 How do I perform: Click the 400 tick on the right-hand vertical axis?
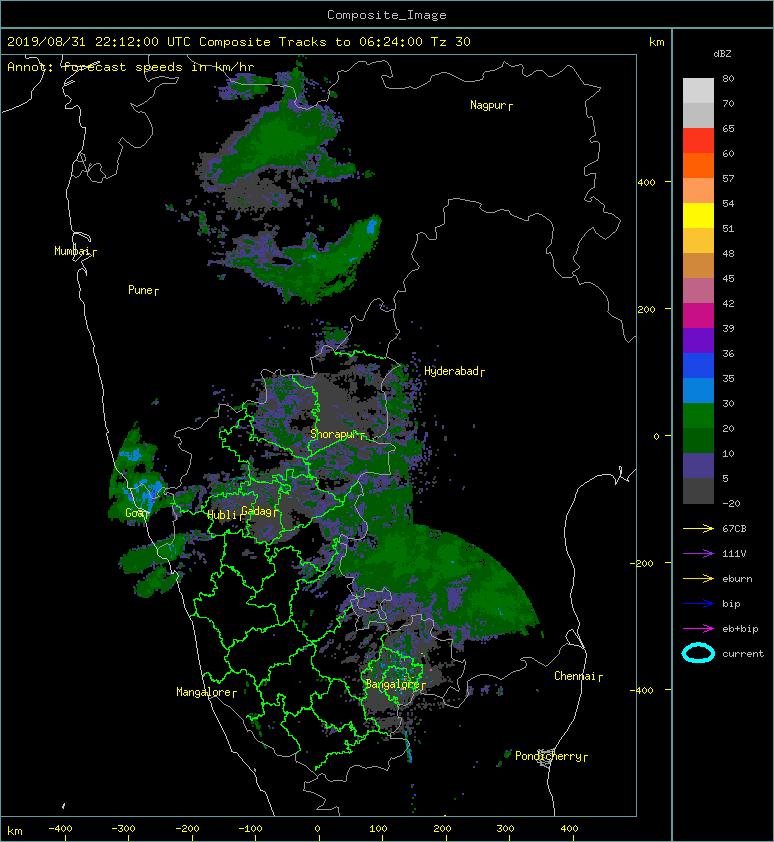tap(647, 183)
